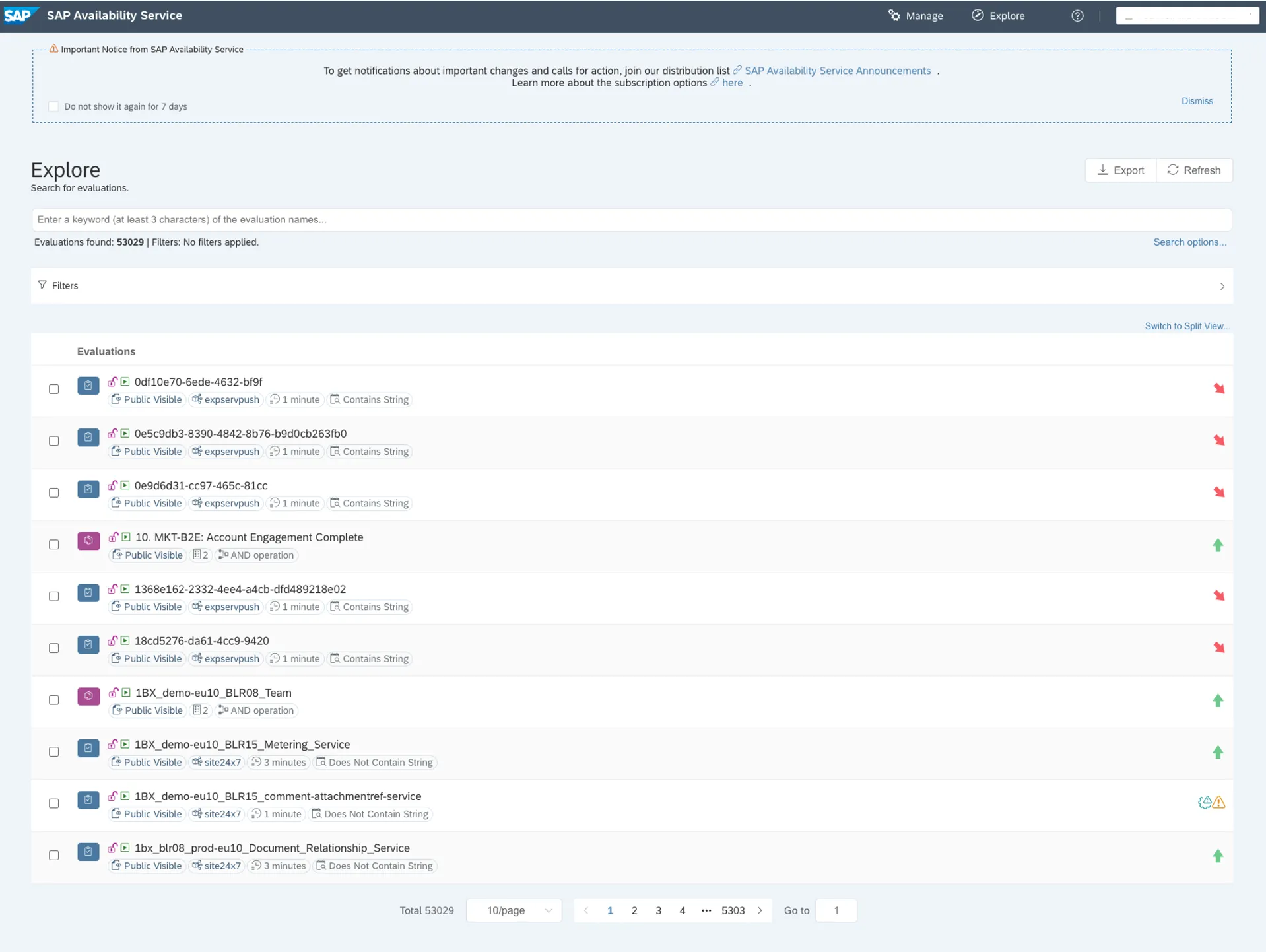Click the Export button
Viewport: 1266px width, 952px height.
click(1120, 170)
